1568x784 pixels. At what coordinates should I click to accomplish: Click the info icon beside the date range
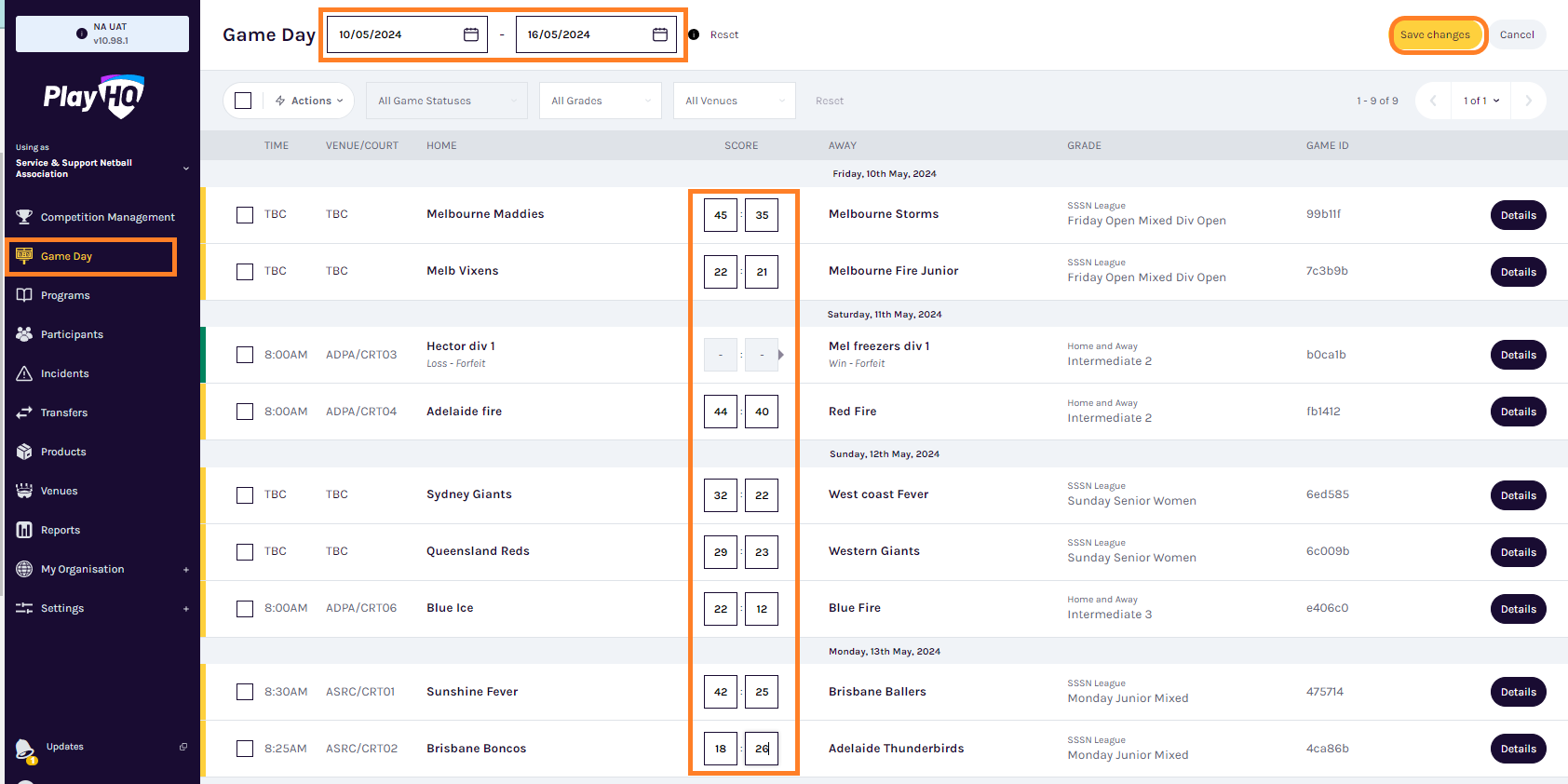[694, 34]
